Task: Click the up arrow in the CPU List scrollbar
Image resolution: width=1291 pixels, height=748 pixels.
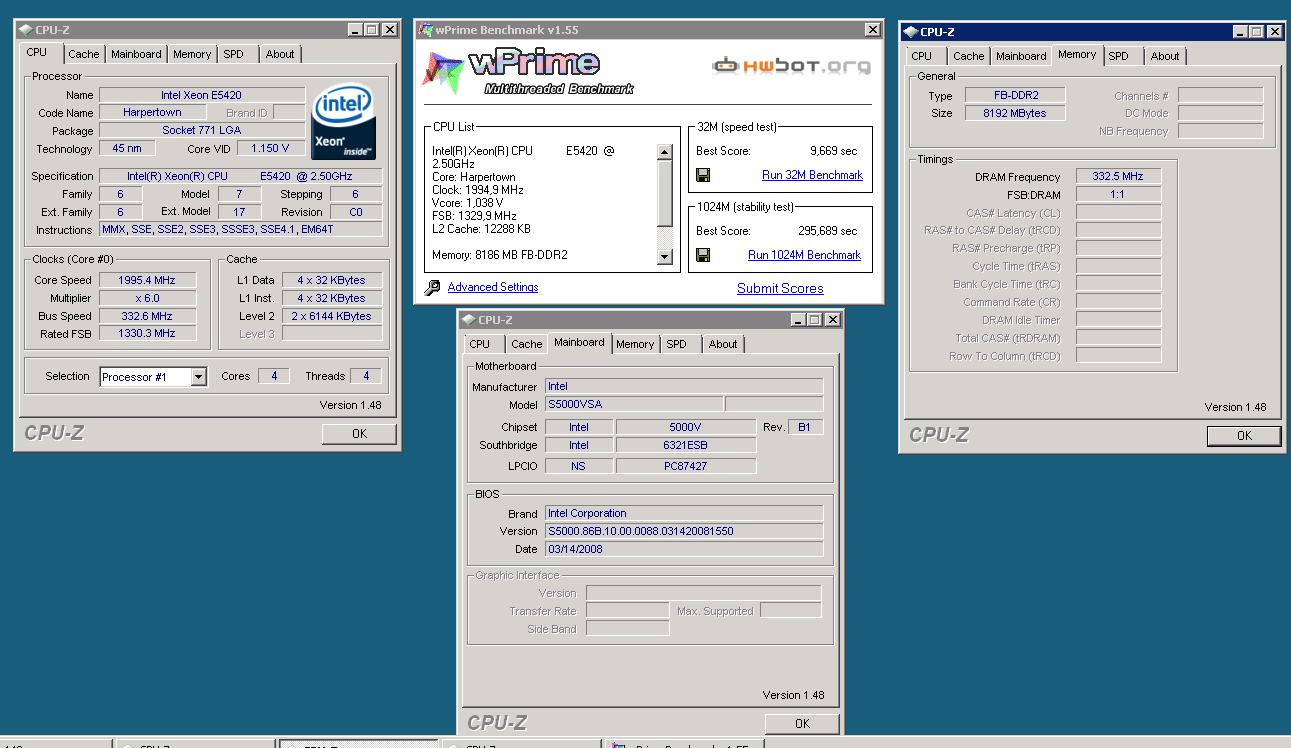Action: click(x=665, y=152)
